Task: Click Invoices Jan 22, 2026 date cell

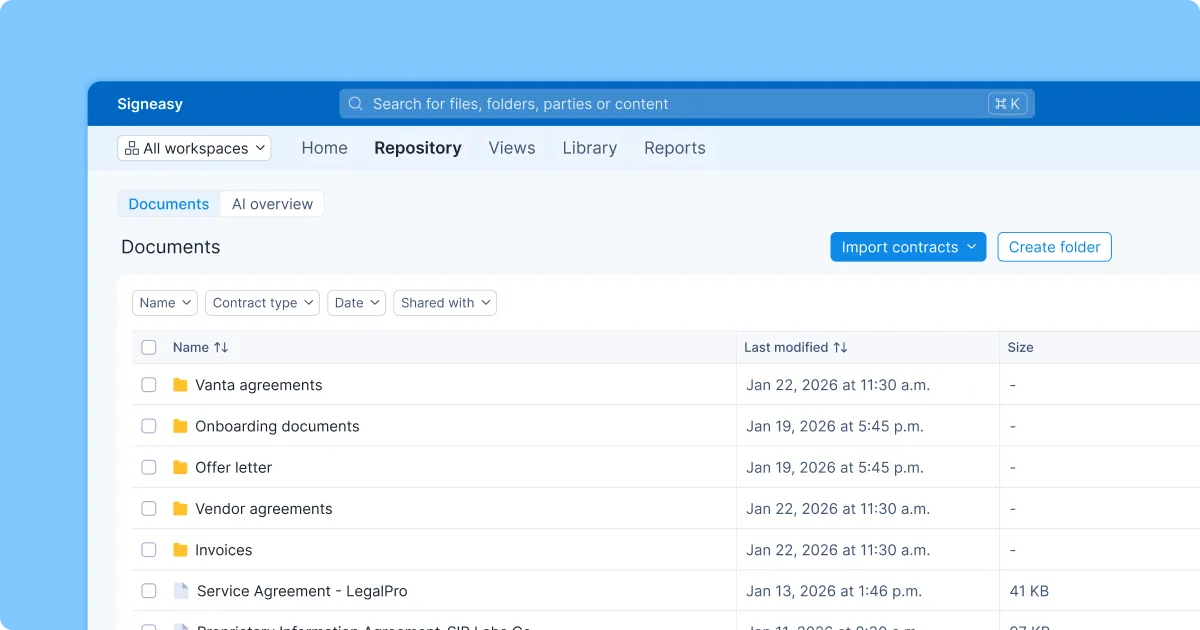Action: point(838,550)
